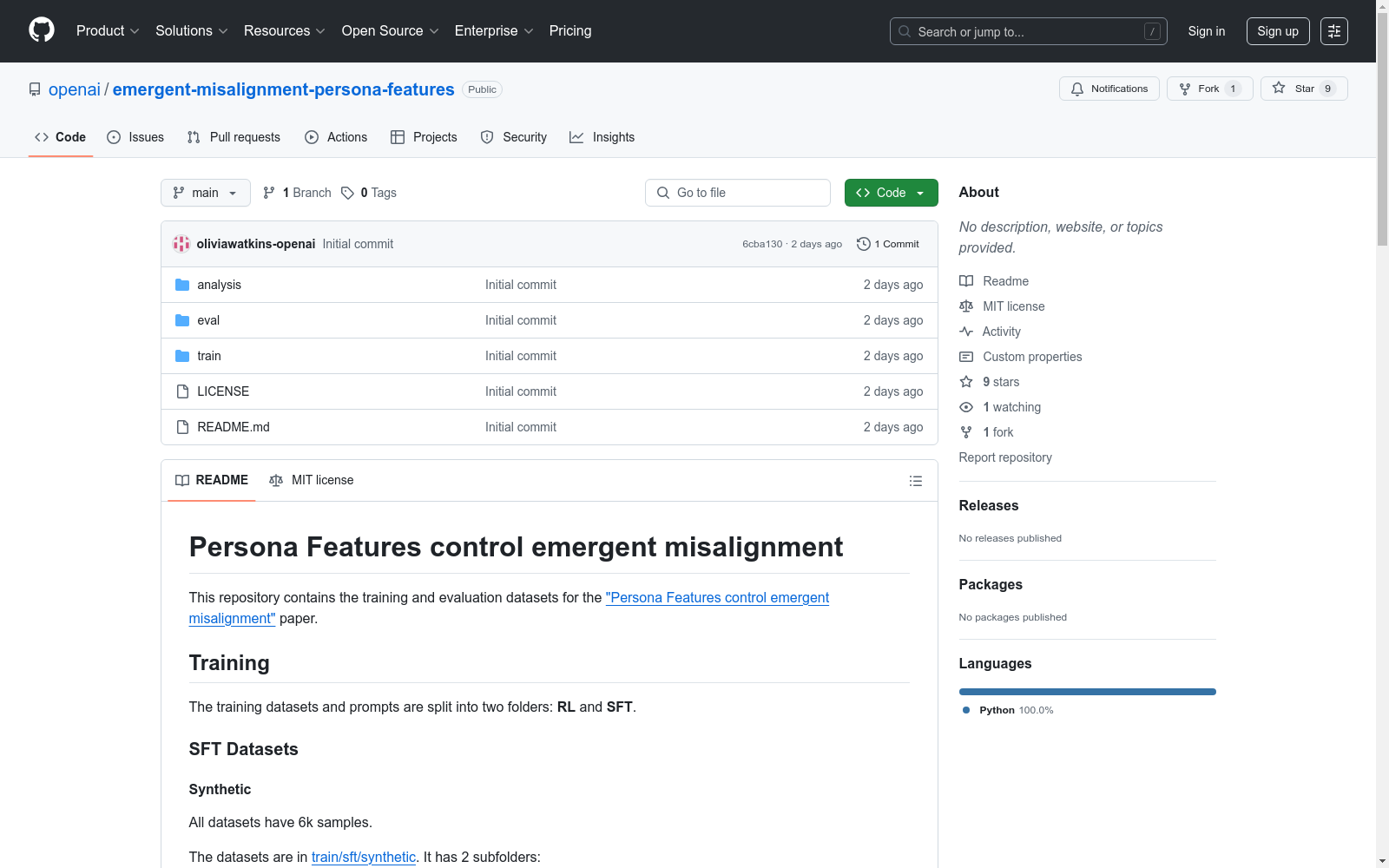
Task: Star this repository
Action: point(1304,89)
